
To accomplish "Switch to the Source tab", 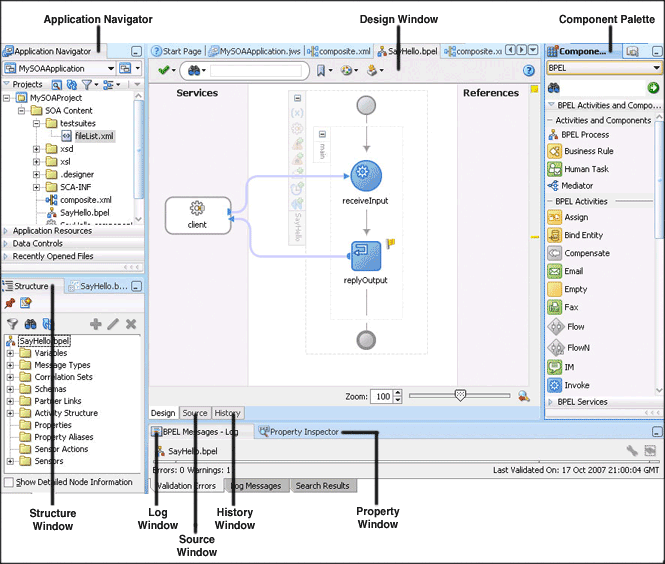I will tap(195, 413).
